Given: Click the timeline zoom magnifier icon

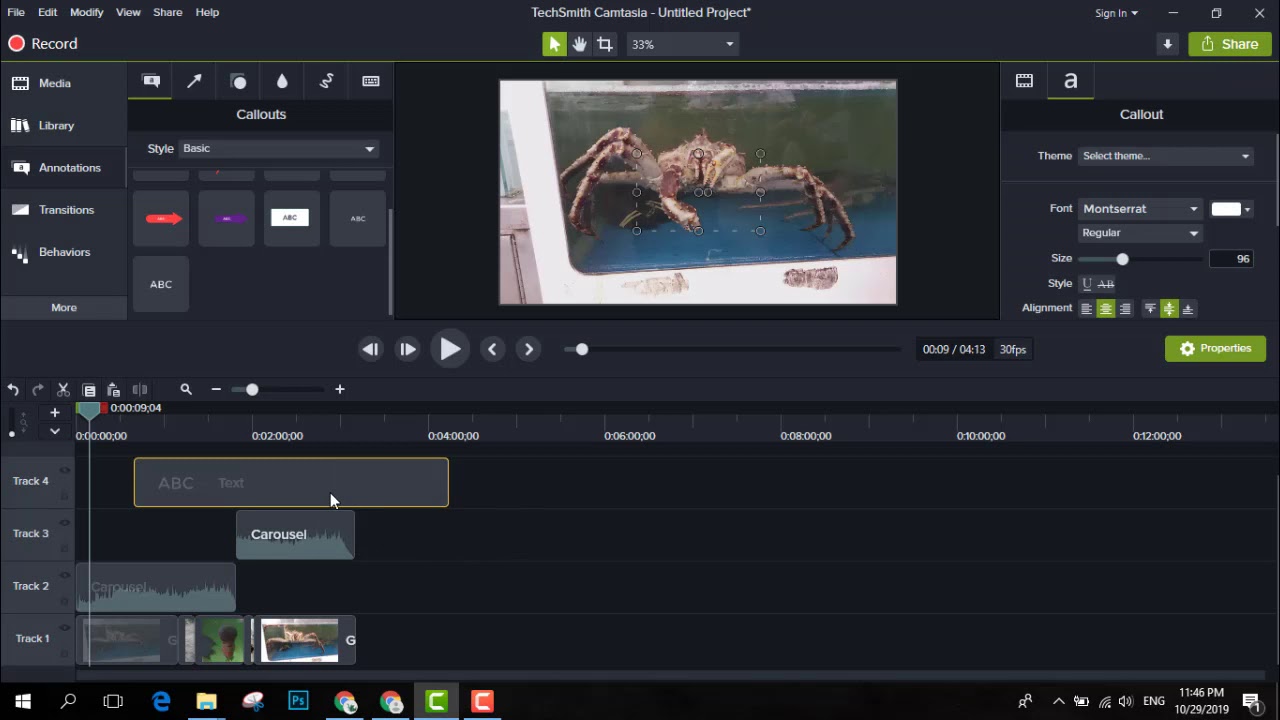Looking at the screenshot, I should click(186, 389).
